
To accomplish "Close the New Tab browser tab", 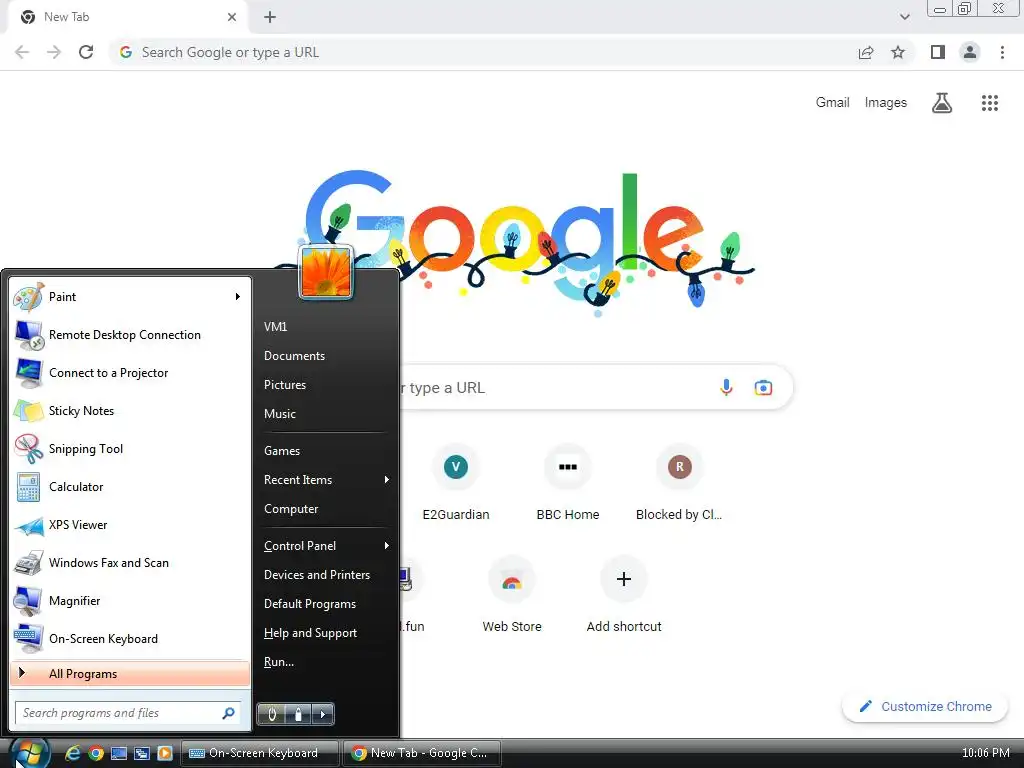I will [x=232, y=17].
